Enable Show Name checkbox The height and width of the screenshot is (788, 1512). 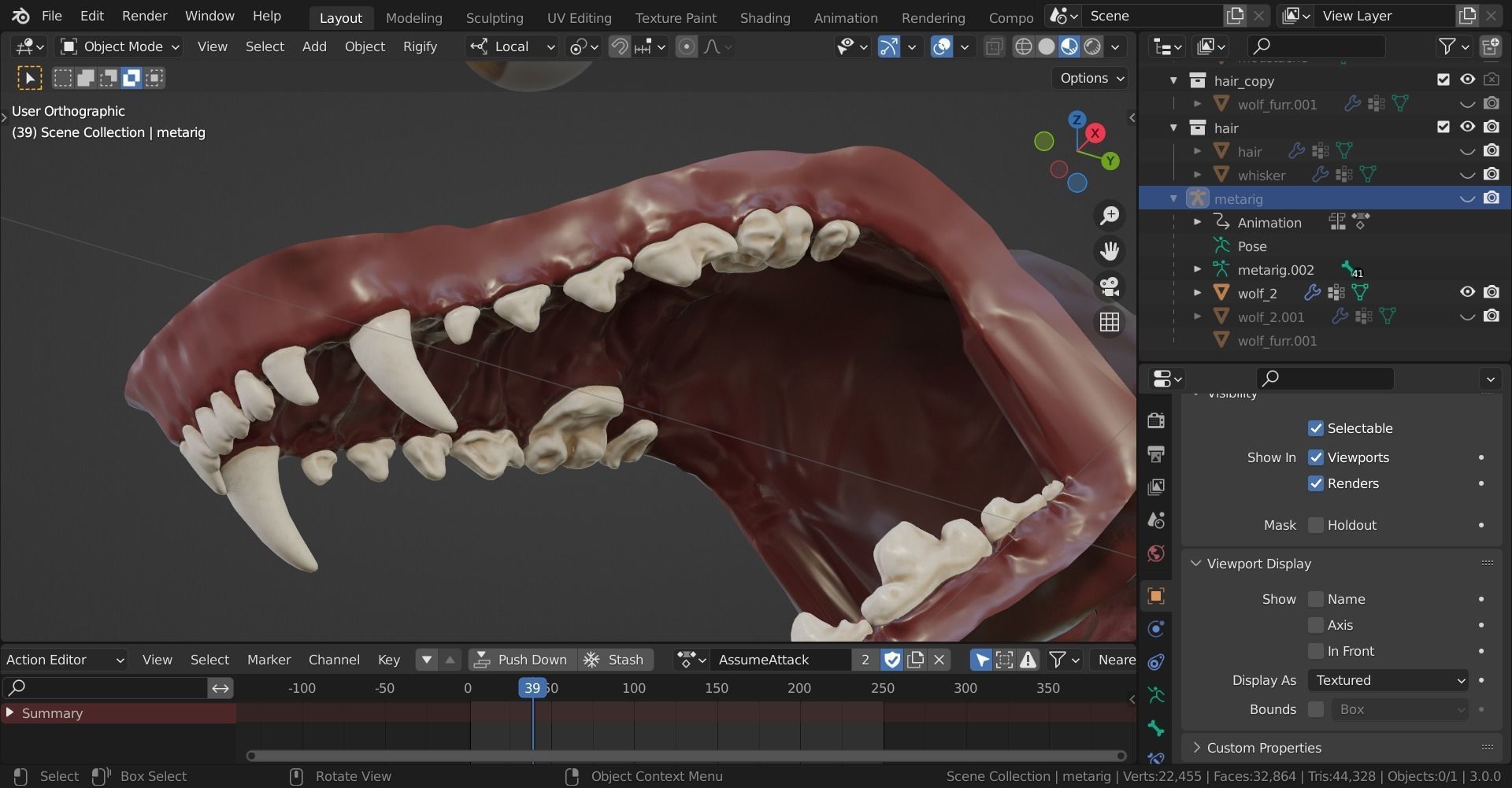[1316, 599]
